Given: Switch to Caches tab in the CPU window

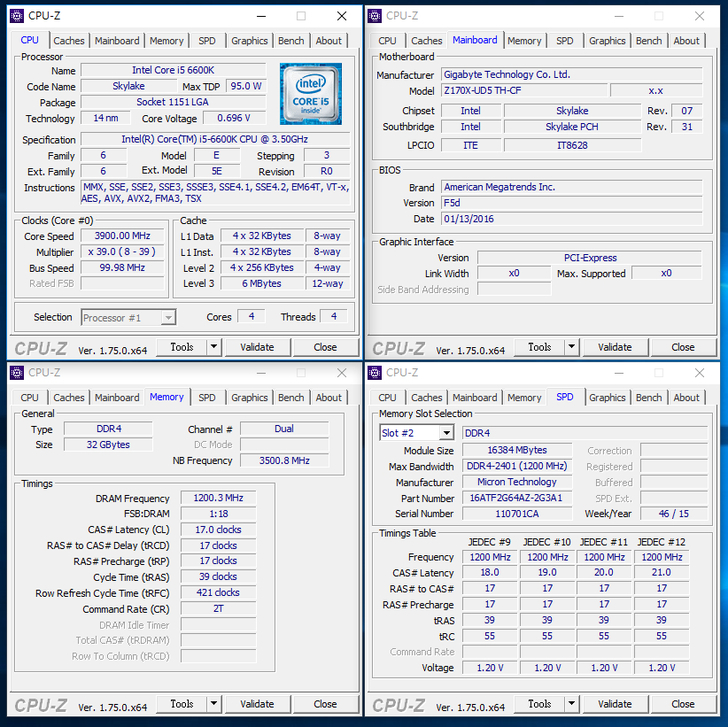Looking at the screenshot, I should coord(69,41).
